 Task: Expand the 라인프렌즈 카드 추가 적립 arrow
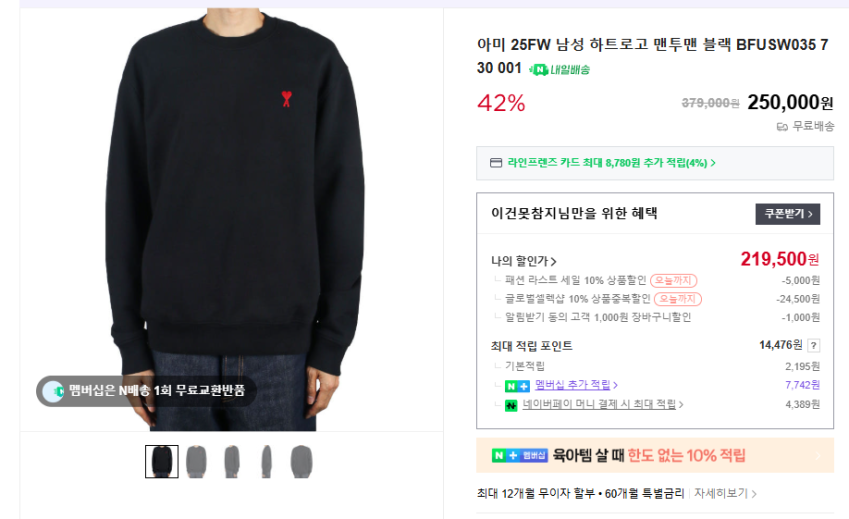click(x=713, y=163)
